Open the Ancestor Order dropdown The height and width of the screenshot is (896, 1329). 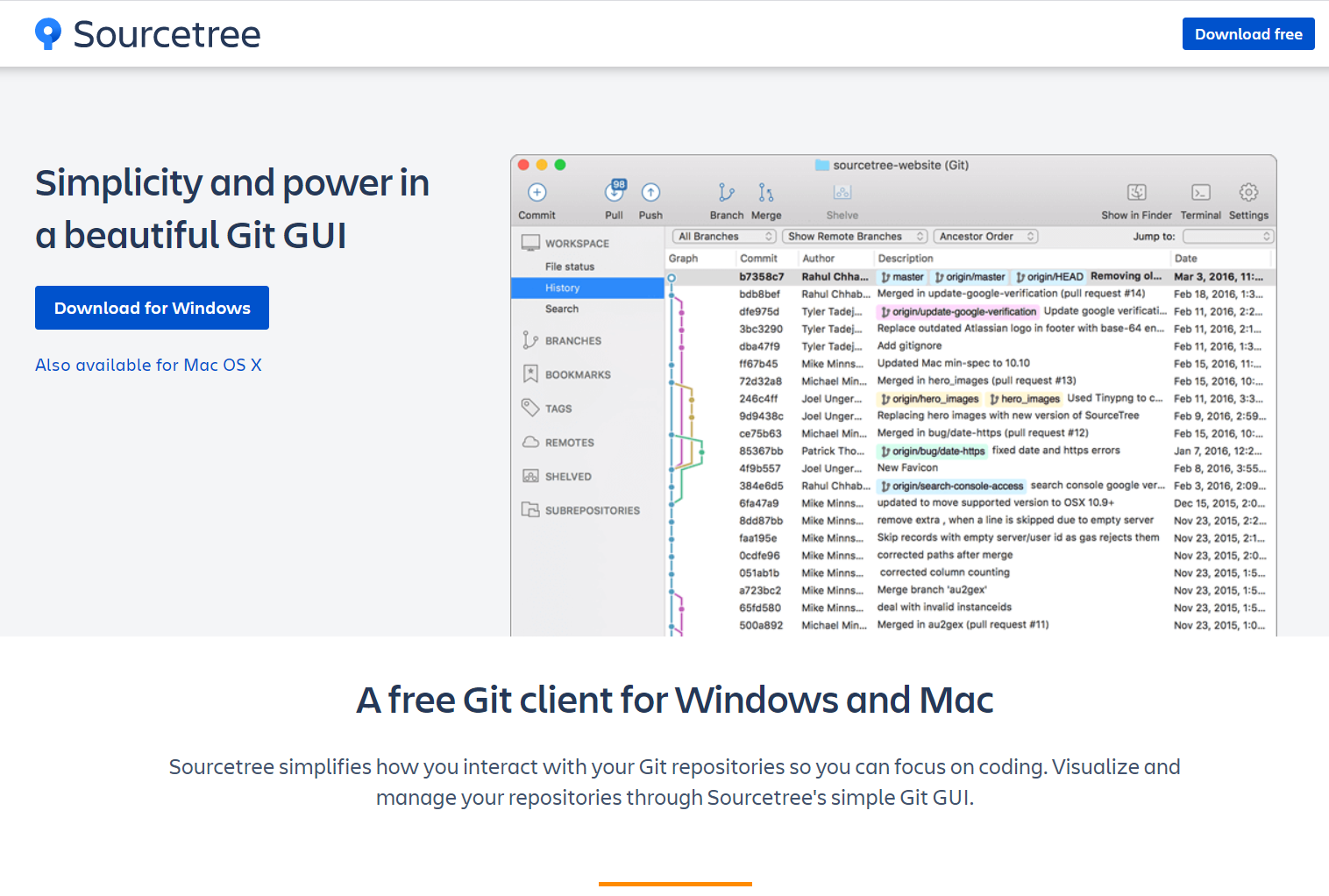point(986,237)
